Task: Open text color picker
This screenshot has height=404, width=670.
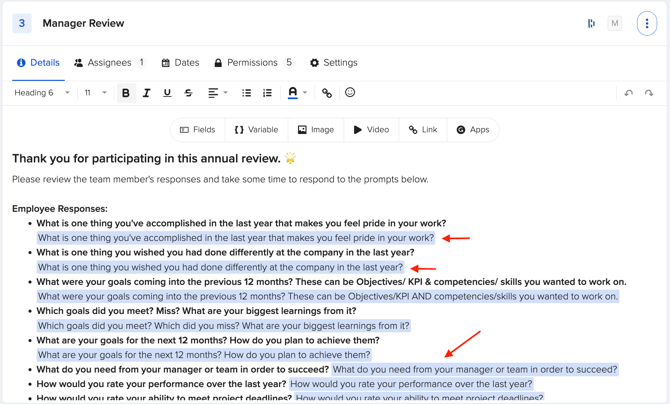Action: pos(297,93)
